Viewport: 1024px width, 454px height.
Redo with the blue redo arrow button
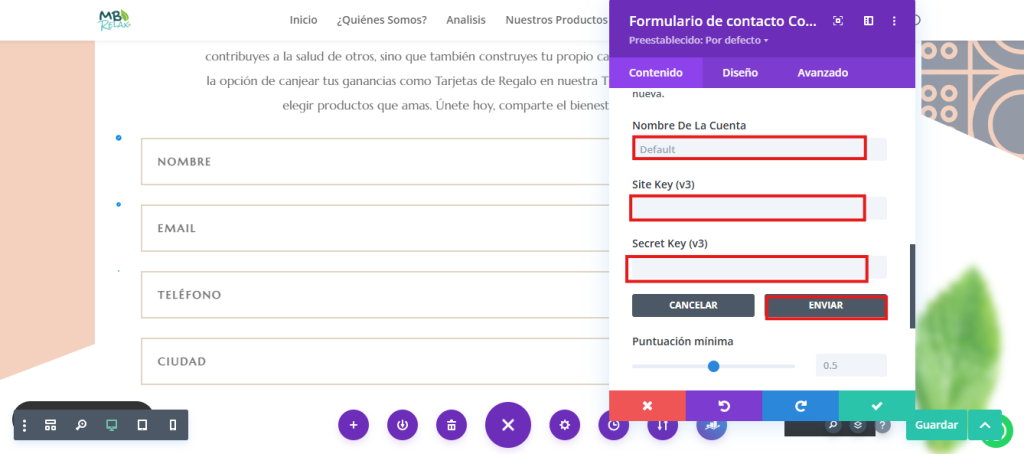800,406
